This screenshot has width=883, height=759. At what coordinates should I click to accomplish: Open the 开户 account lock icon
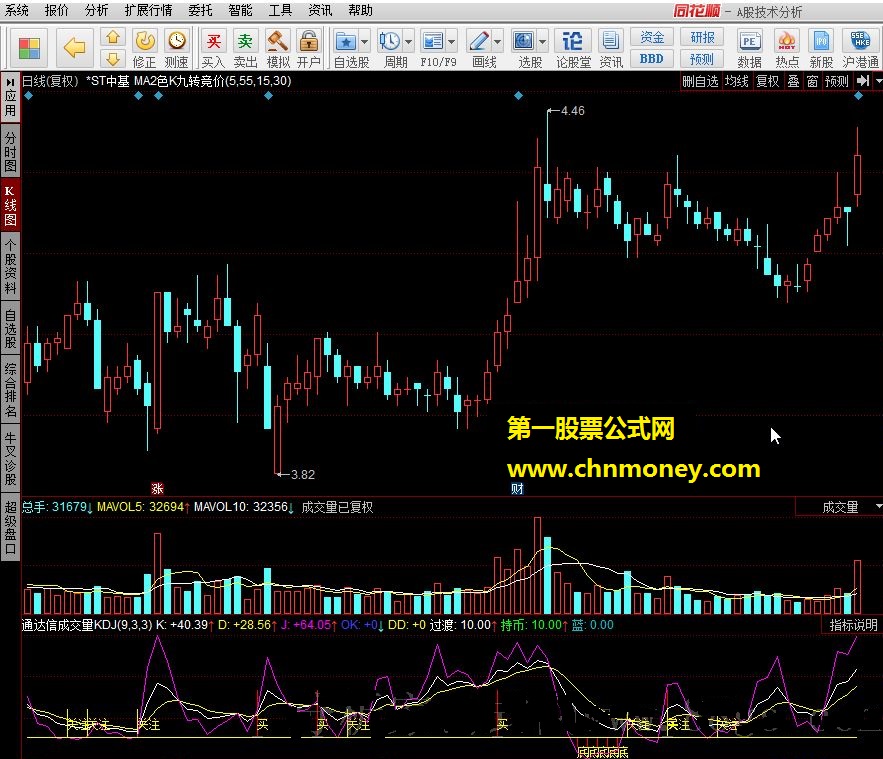click(x=309, y=41)
